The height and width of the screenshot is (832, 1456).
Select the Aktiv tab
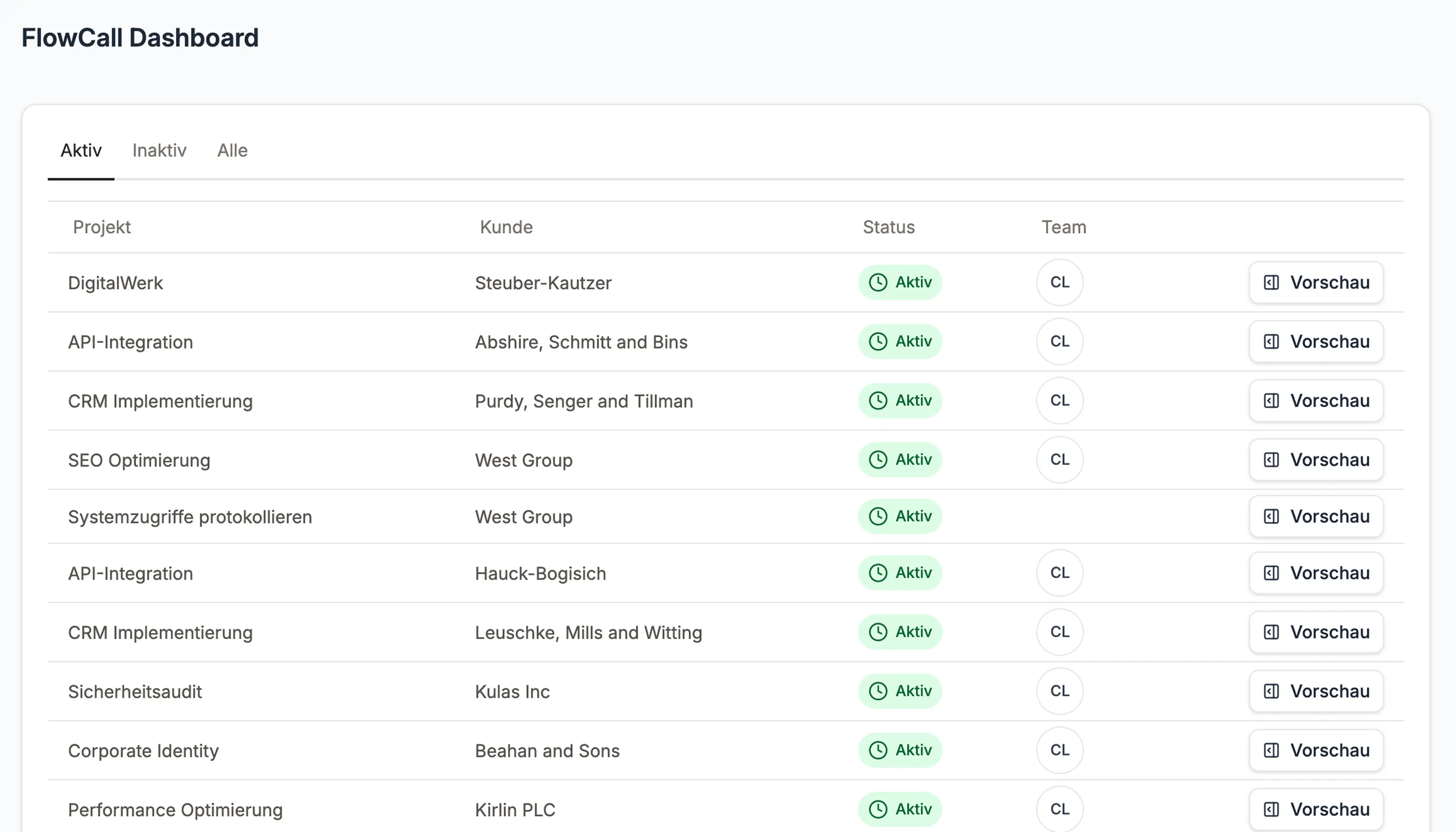click(81, 150)
